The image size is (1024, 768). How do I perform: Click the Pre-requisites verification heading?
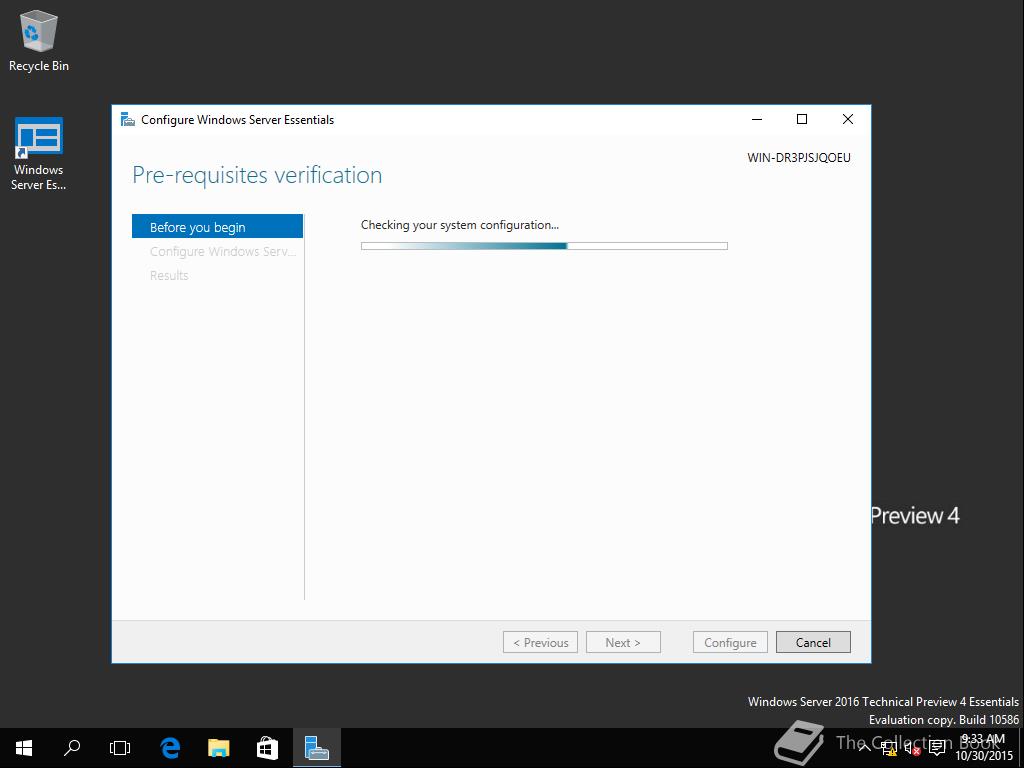click(x=257, y=176)
